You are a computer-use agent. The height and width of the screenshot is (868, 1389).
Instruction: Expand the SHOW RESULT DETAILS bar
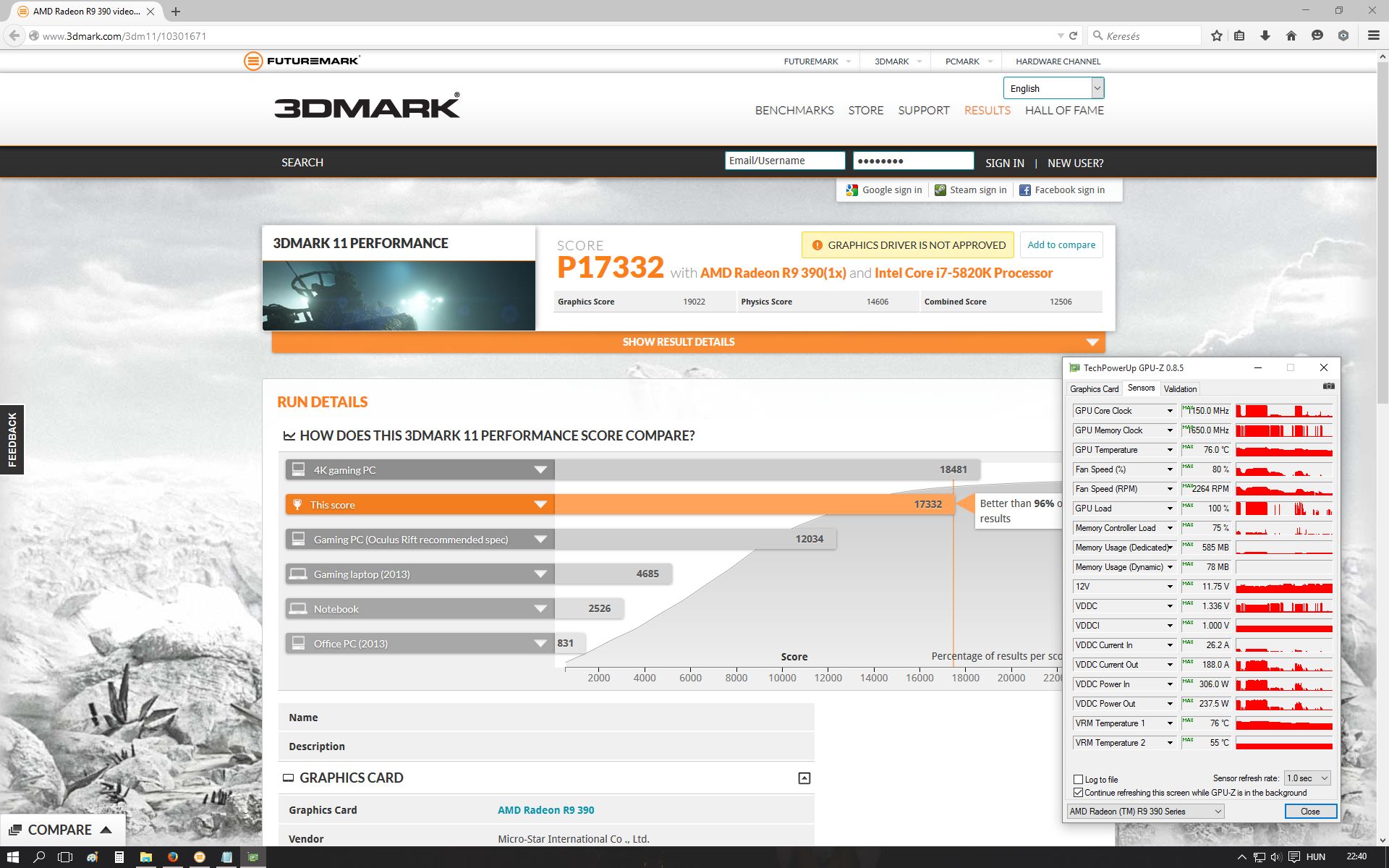tap(688, 342)
